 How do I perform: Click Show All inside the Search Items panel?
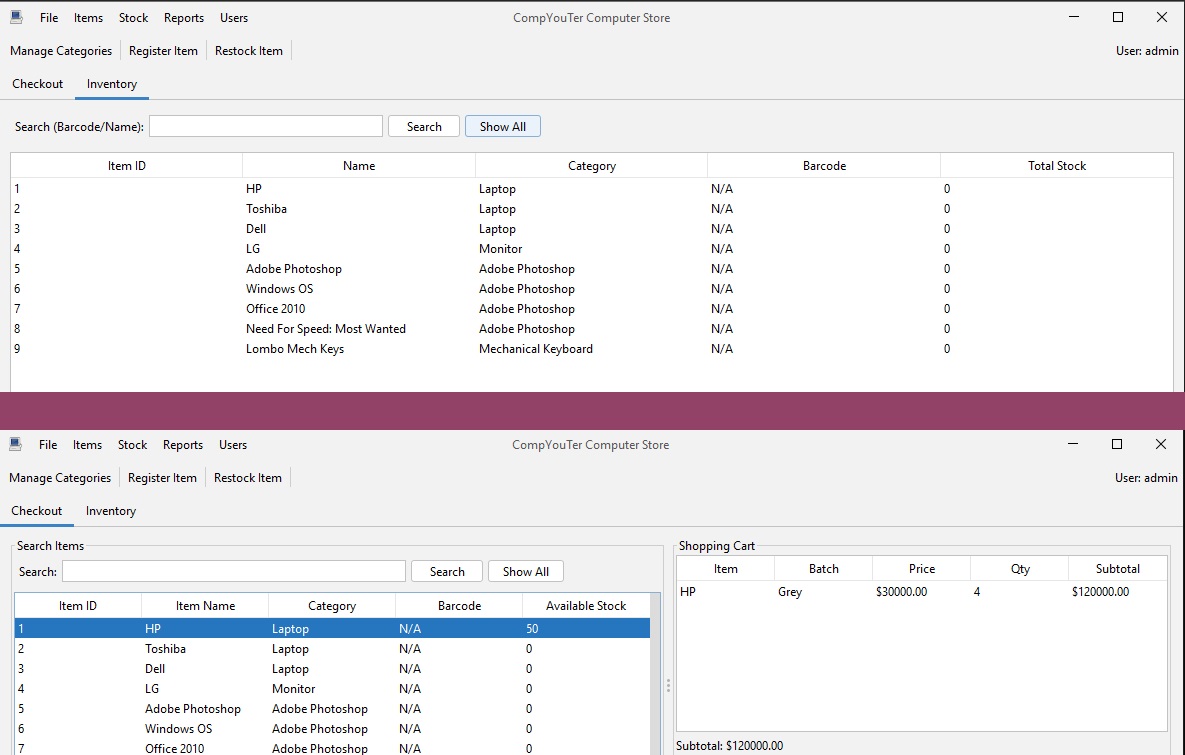pyautogui.click(x=525, y=572)
